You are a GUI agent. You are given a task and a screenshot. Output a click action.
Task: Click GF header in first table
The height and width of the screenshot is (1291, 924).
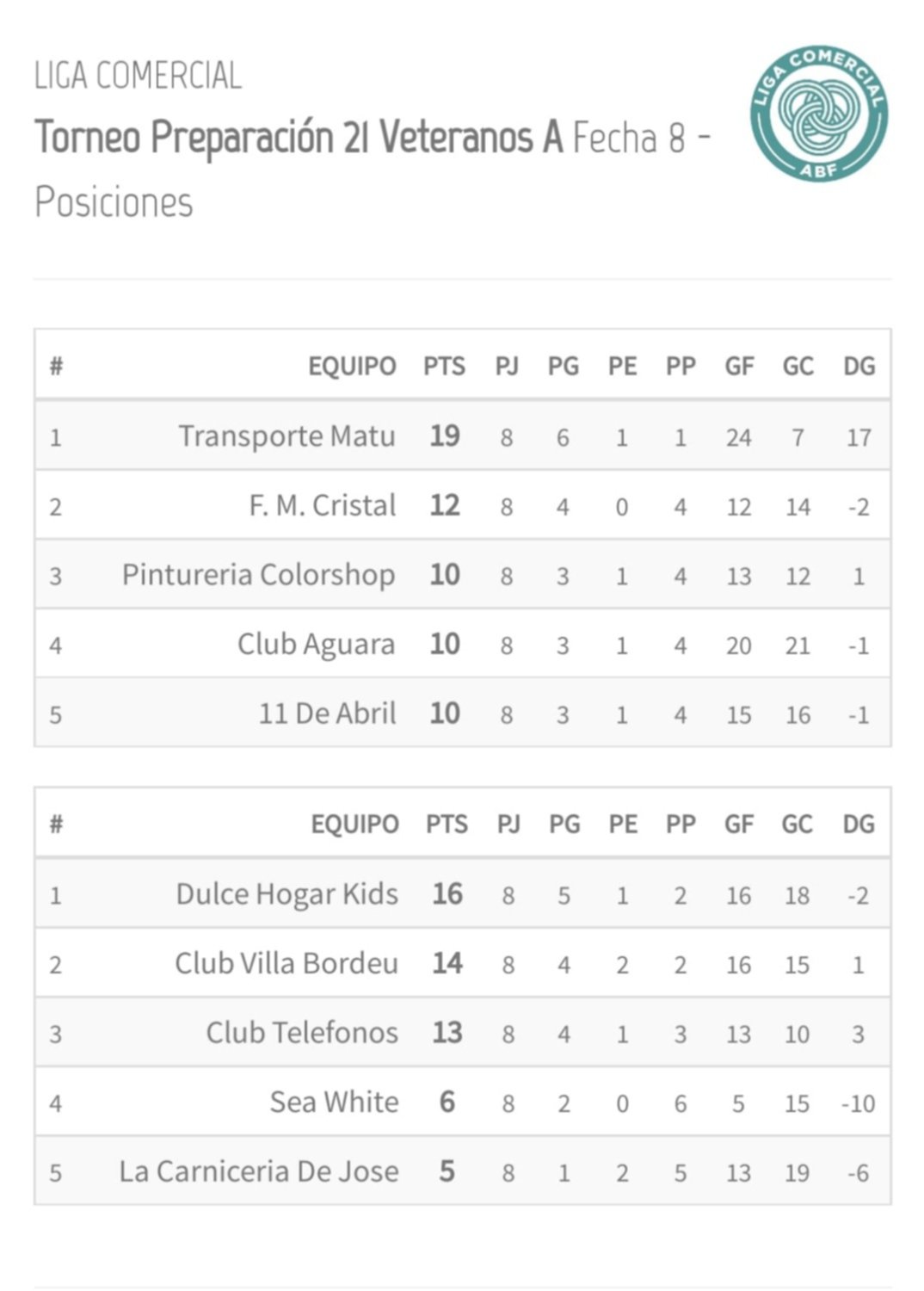coord(739,367)
